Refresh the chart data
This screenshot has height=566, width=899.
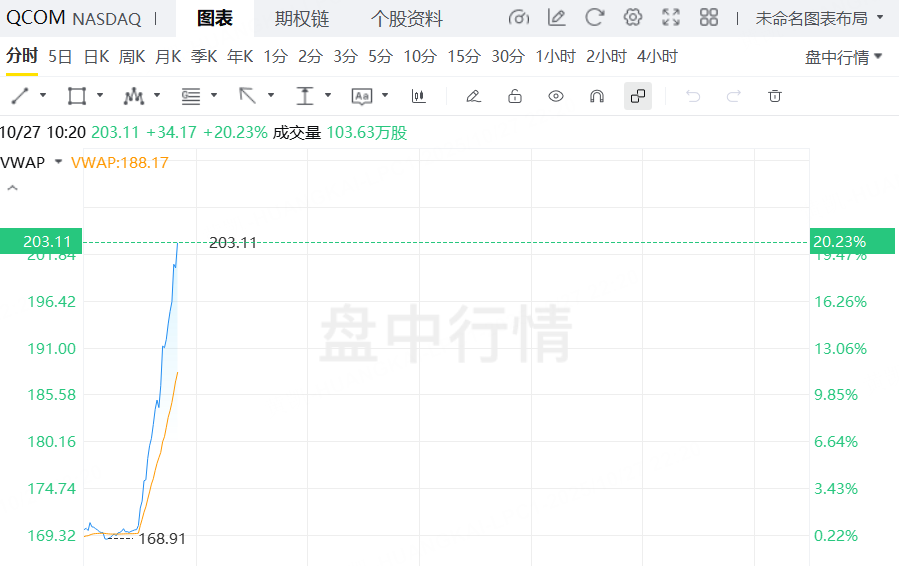click(x=595, y=17)
